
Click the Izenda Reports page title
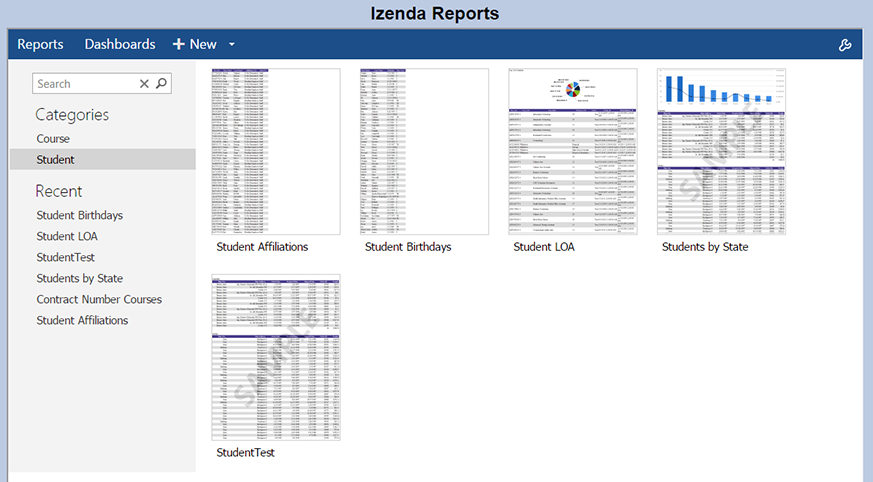click(x=435, y=13)
